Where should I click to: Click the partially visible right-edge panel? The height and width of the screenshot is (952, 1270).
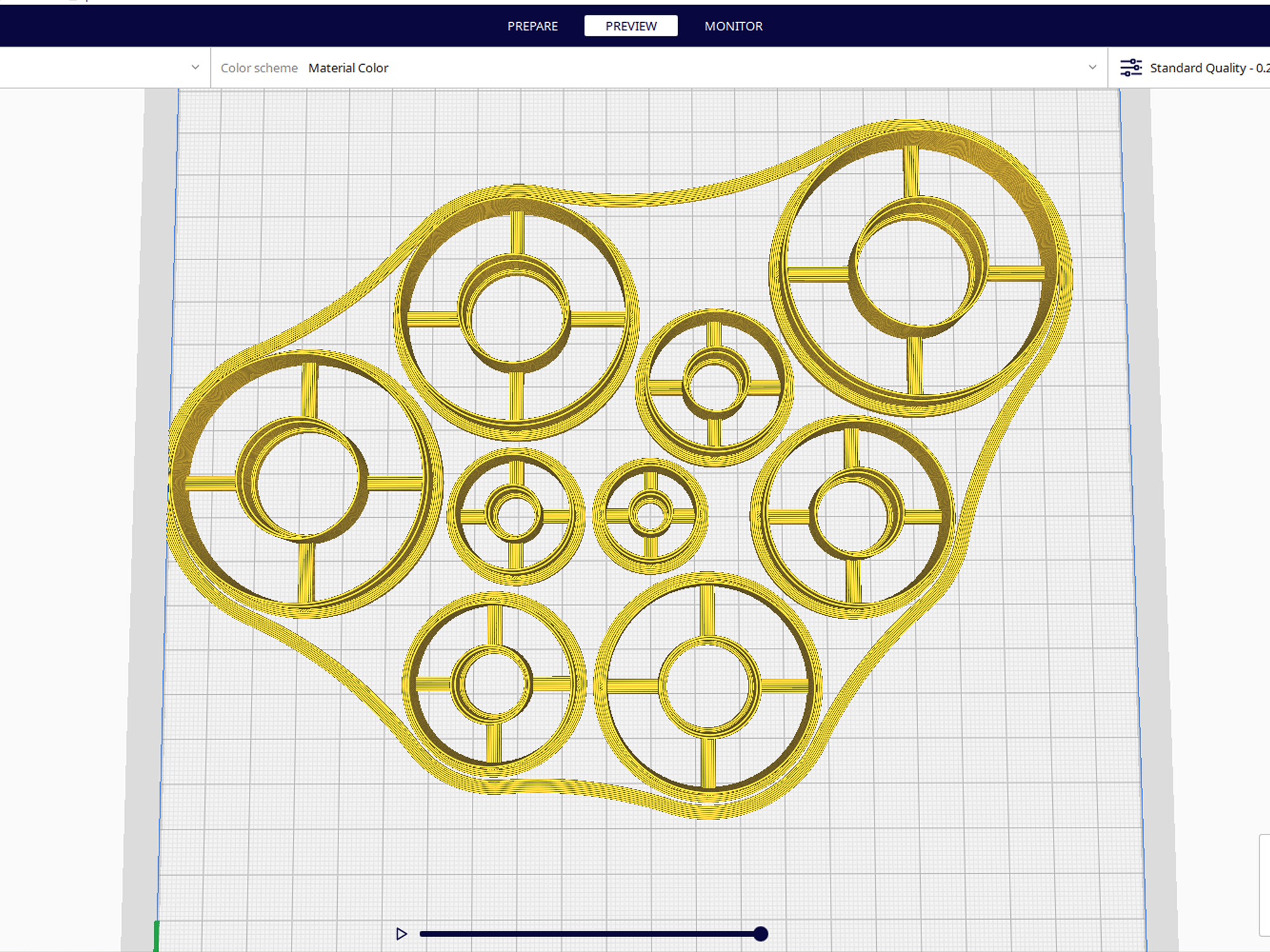tap(1264, 885)
